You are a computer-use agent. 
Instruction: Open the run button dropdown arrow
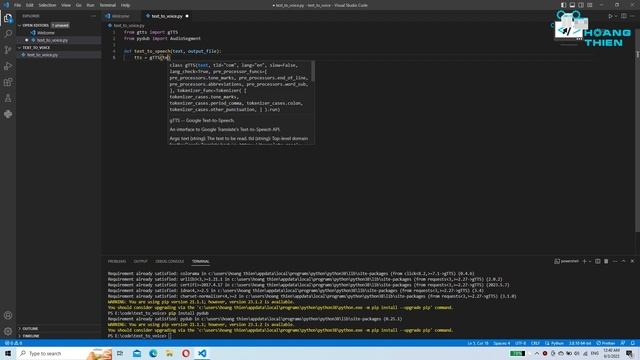coord(616,16)
